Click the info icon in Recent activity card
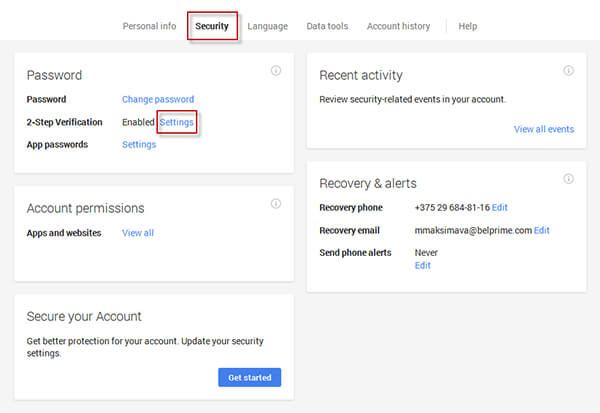This screenshot has height=413, width=600. [568, 70]
